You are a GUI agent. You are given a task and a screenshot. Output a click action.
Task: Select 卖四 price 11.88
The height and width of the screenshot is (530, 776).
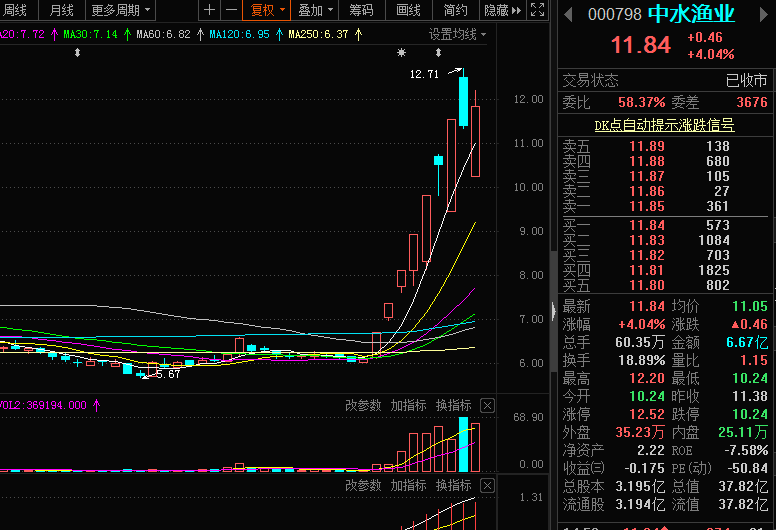click(647, 161)
